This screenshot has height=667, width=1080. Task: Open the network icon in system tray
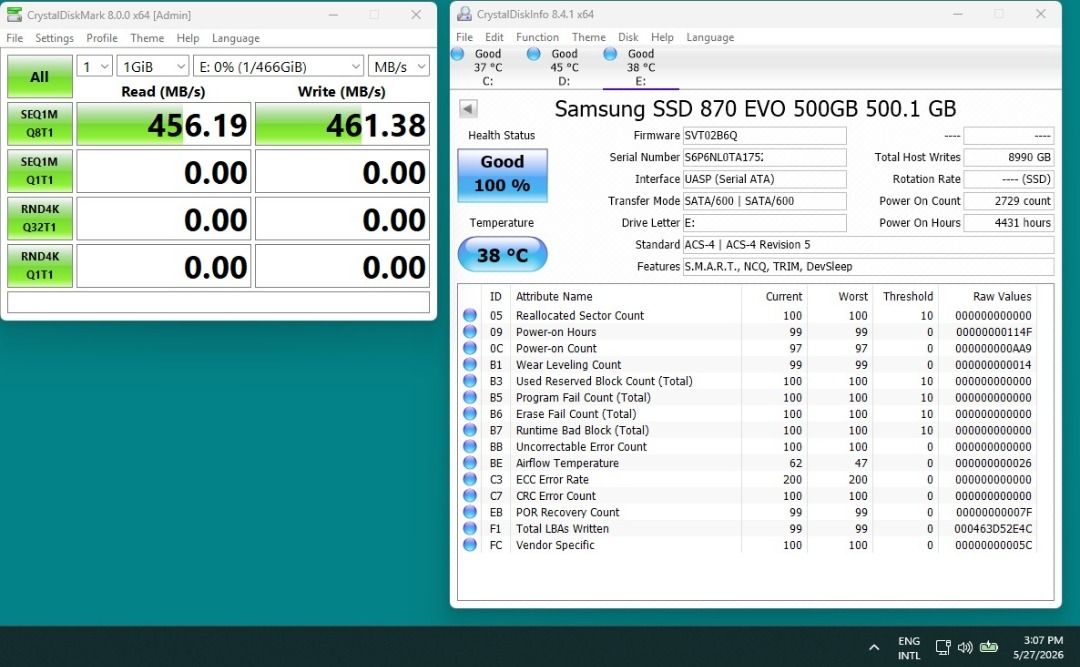click(x=942, y=647)
